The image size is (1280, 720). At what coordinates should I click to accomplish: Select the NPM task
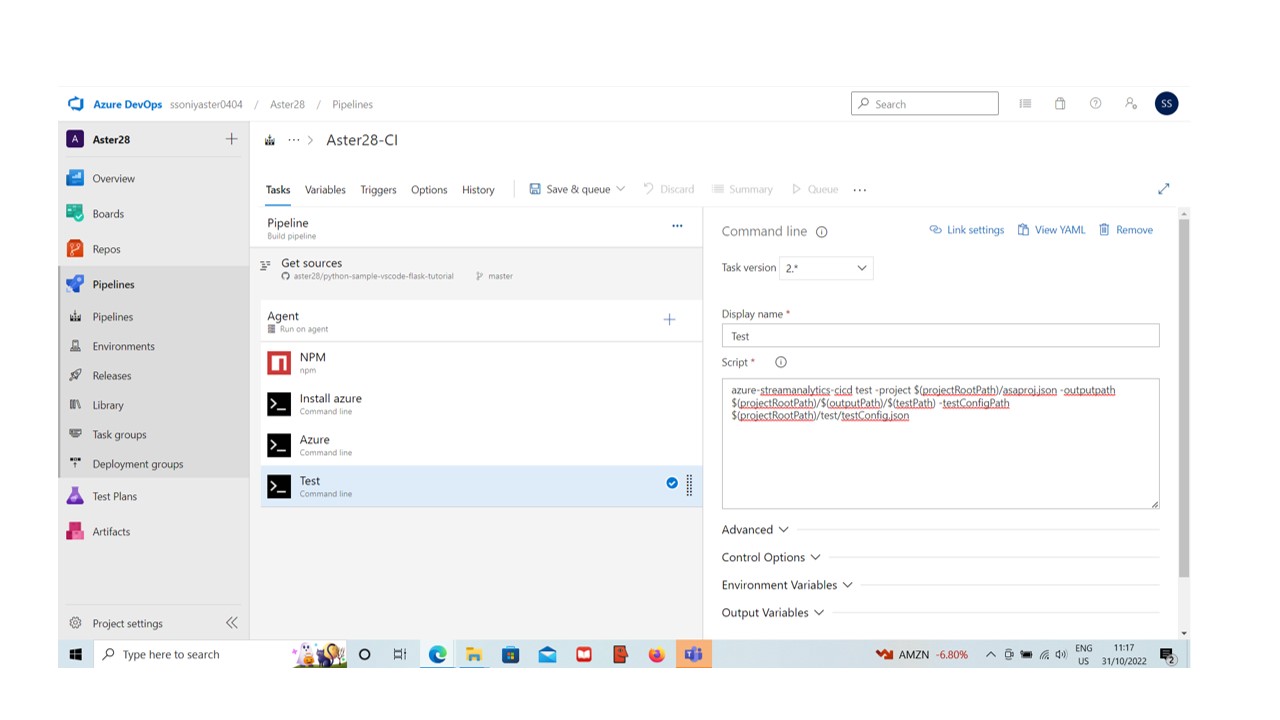(481, 362)
